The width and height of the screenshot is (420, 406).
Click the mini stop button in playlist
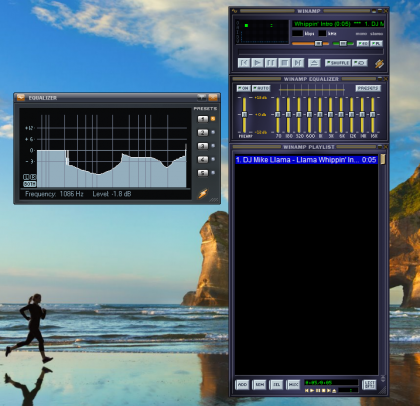pos(323,390)
